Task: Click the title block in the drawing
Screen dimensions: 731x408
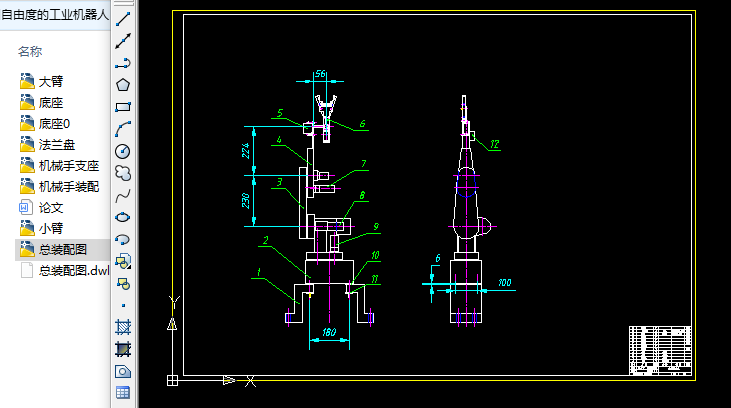Action: (660, 351)
